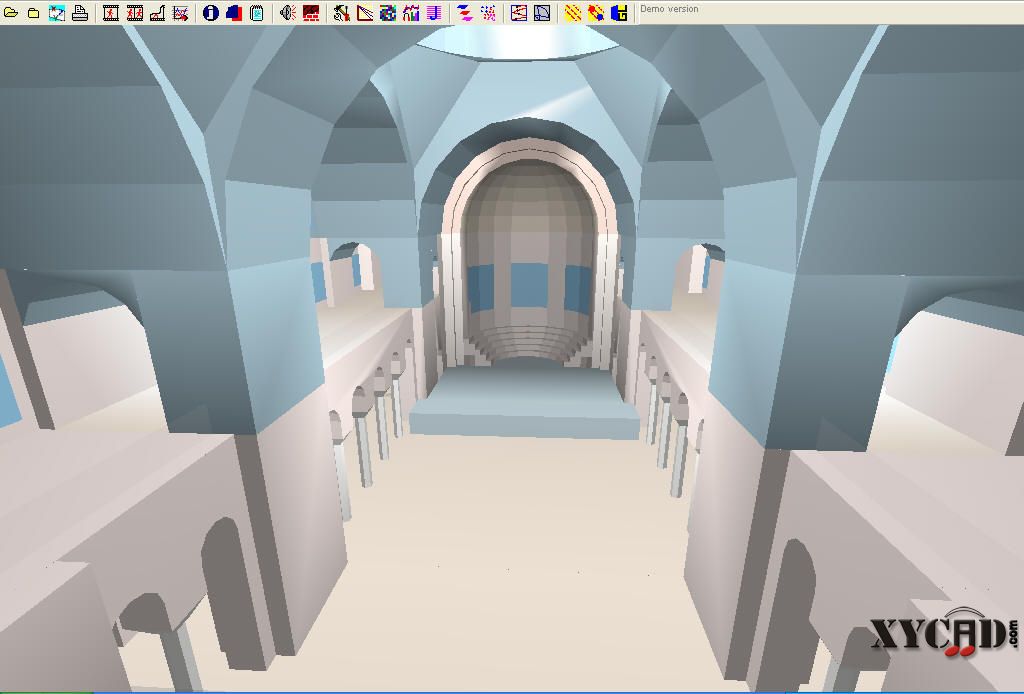Click the printer icon
The width and height of the screenshot is (1024, 694).
point(80,12)
